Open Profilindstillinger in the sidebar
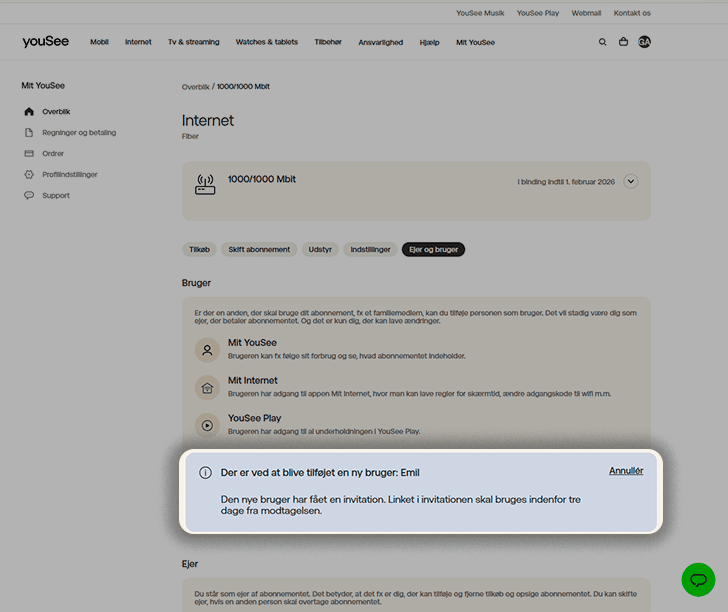The height and width of the screenshot is (612, 728). (70, 174)
